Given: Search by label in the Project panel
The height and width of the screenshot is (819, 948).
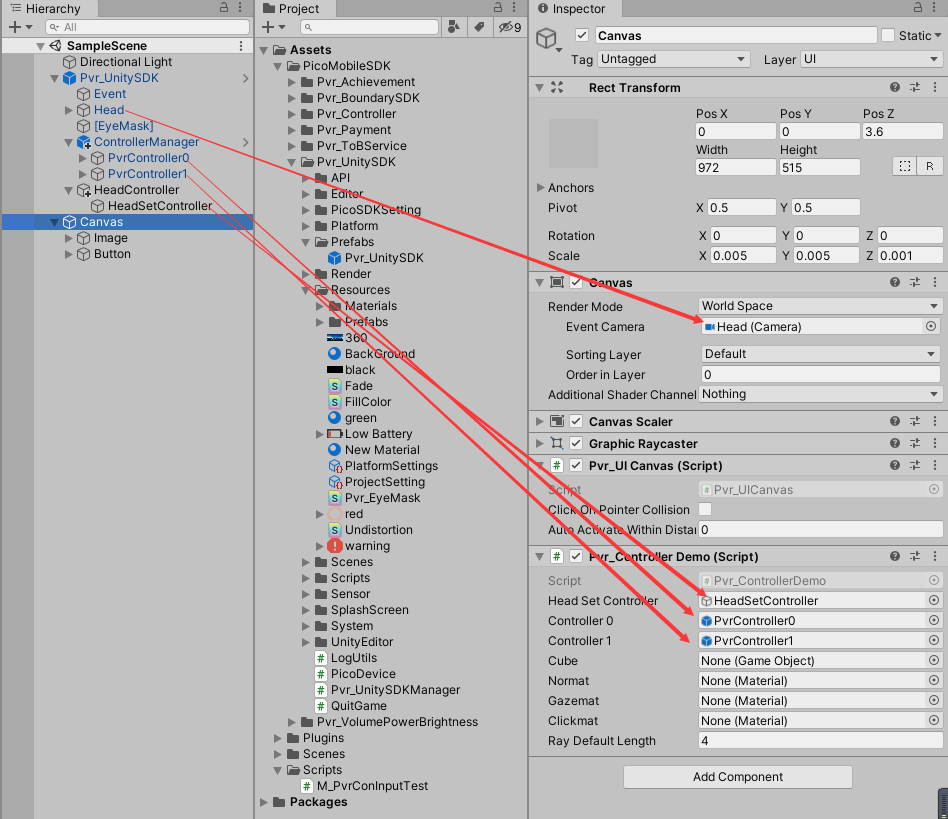Looking at the screenshot, I should 479,27.
